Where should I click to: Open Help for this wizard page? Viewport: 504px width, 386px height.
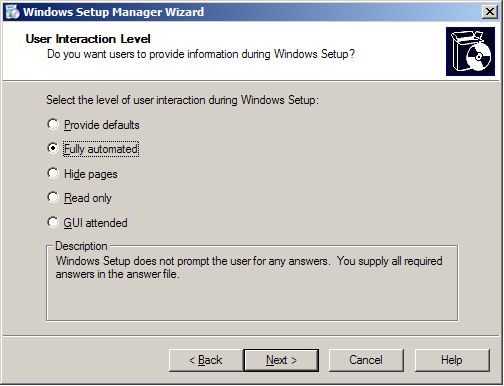[x=452, y=360]
